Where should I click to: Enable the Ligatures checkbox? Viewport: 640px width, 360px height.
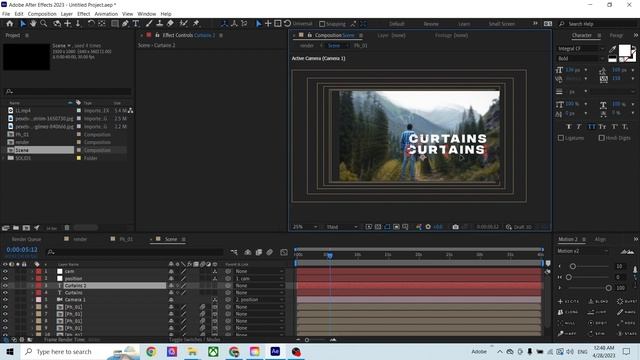click(561, 138)
